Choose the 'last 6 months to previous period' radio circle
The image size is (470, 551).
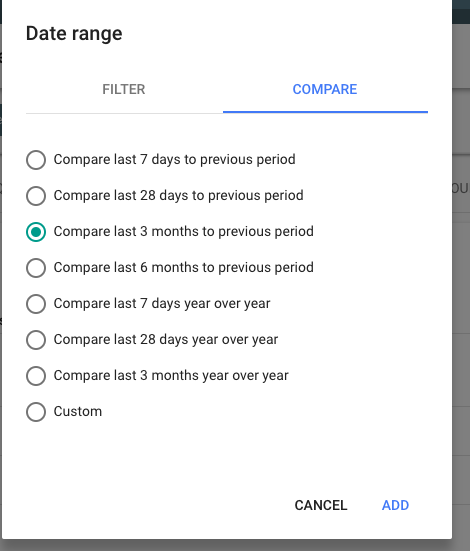(36, 268)
